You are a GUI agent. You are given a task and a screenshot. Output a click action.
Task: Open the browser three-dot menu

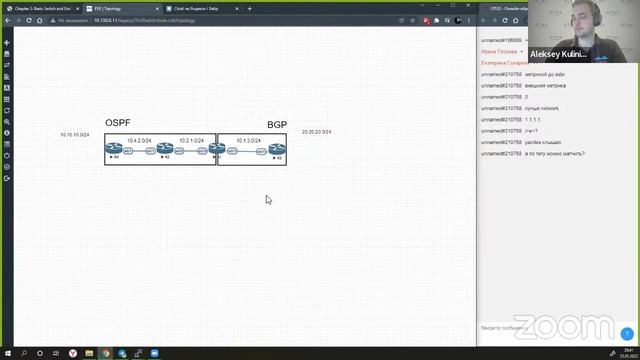tap(469, 20)
